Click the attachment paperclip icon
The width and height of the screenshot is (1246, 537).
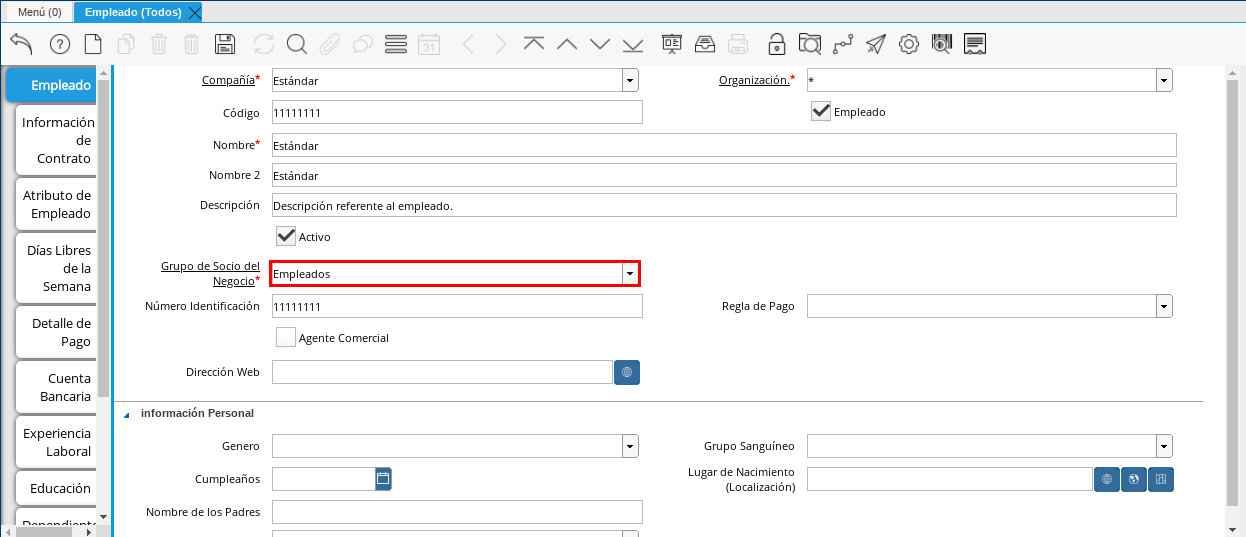(330, 44)
